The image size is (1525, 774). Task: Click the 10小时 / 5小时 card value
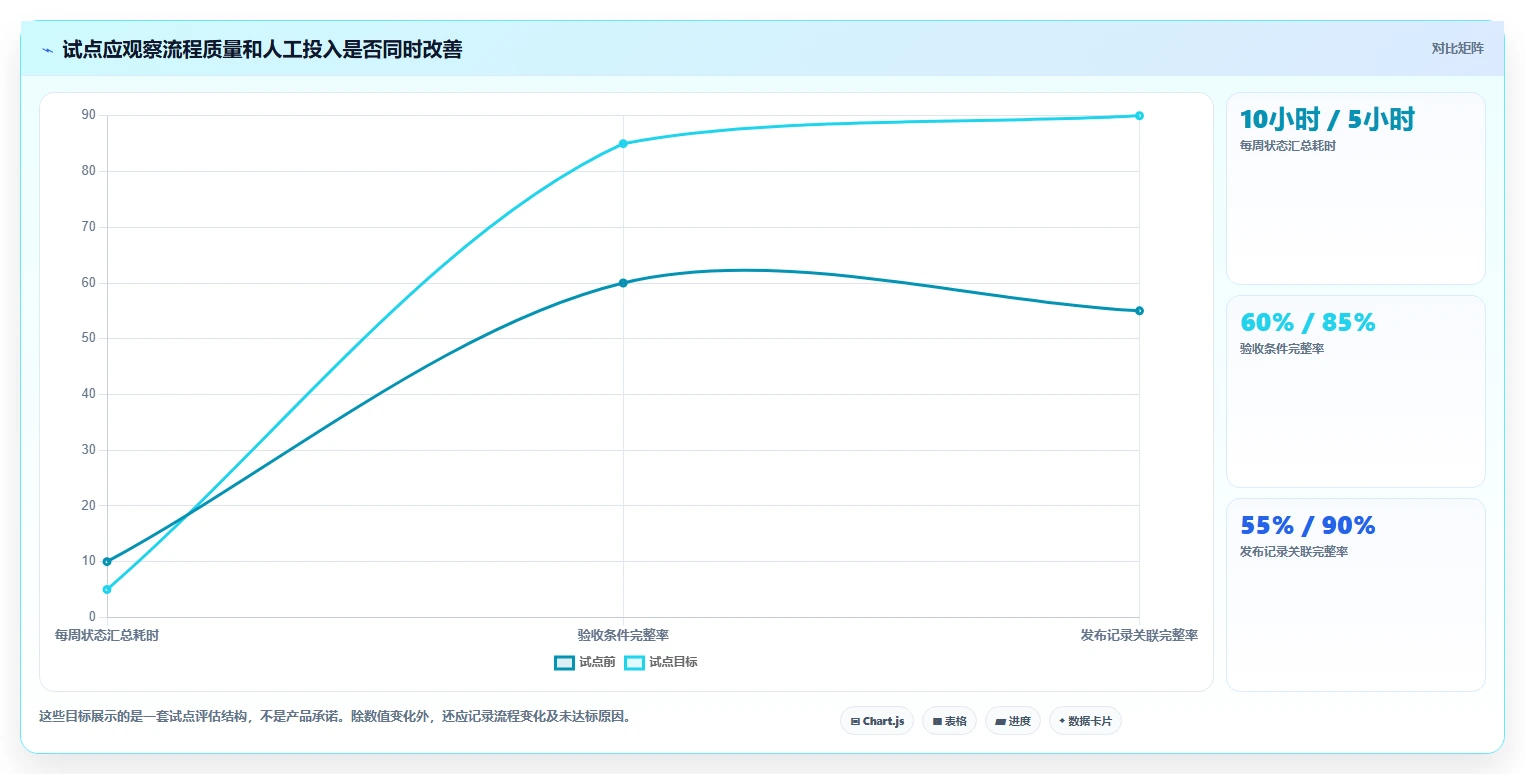pos(1327,120)
